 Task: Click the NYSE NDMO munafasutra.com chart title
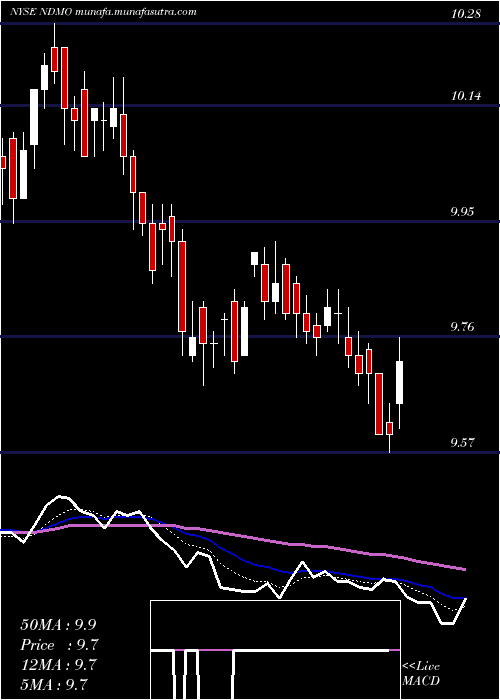[x=103, y=12]
